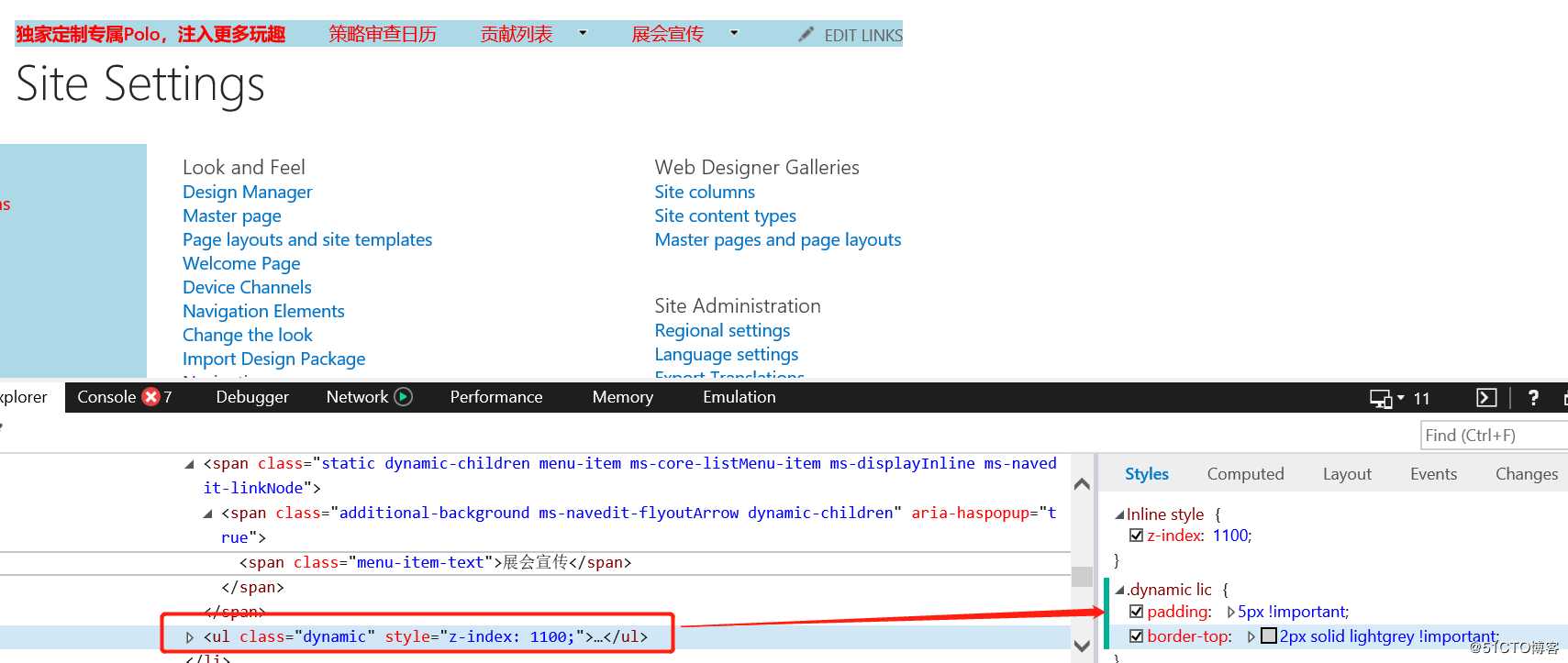Click the lightgrey border color swatch
1568x663 pixels.
click(1269, 635)
